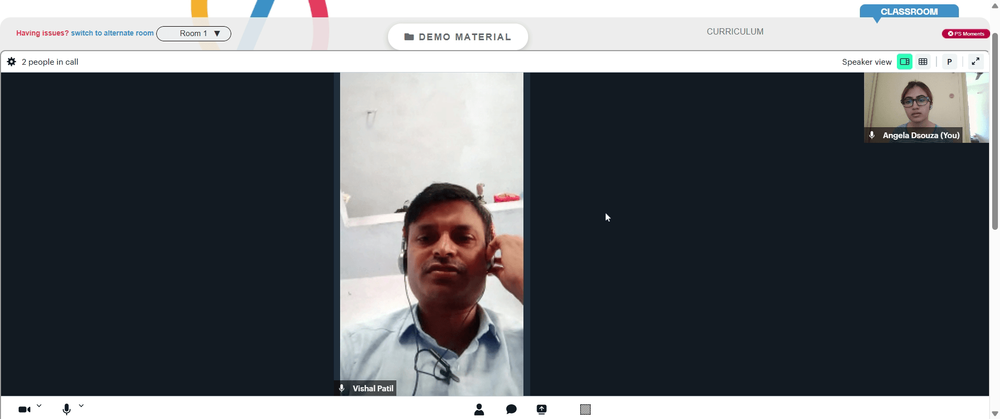Viewport: 1000px width, 419px height.
Task: Click the folder icon in DEMO MATERIAL
Action: (409, 37)
